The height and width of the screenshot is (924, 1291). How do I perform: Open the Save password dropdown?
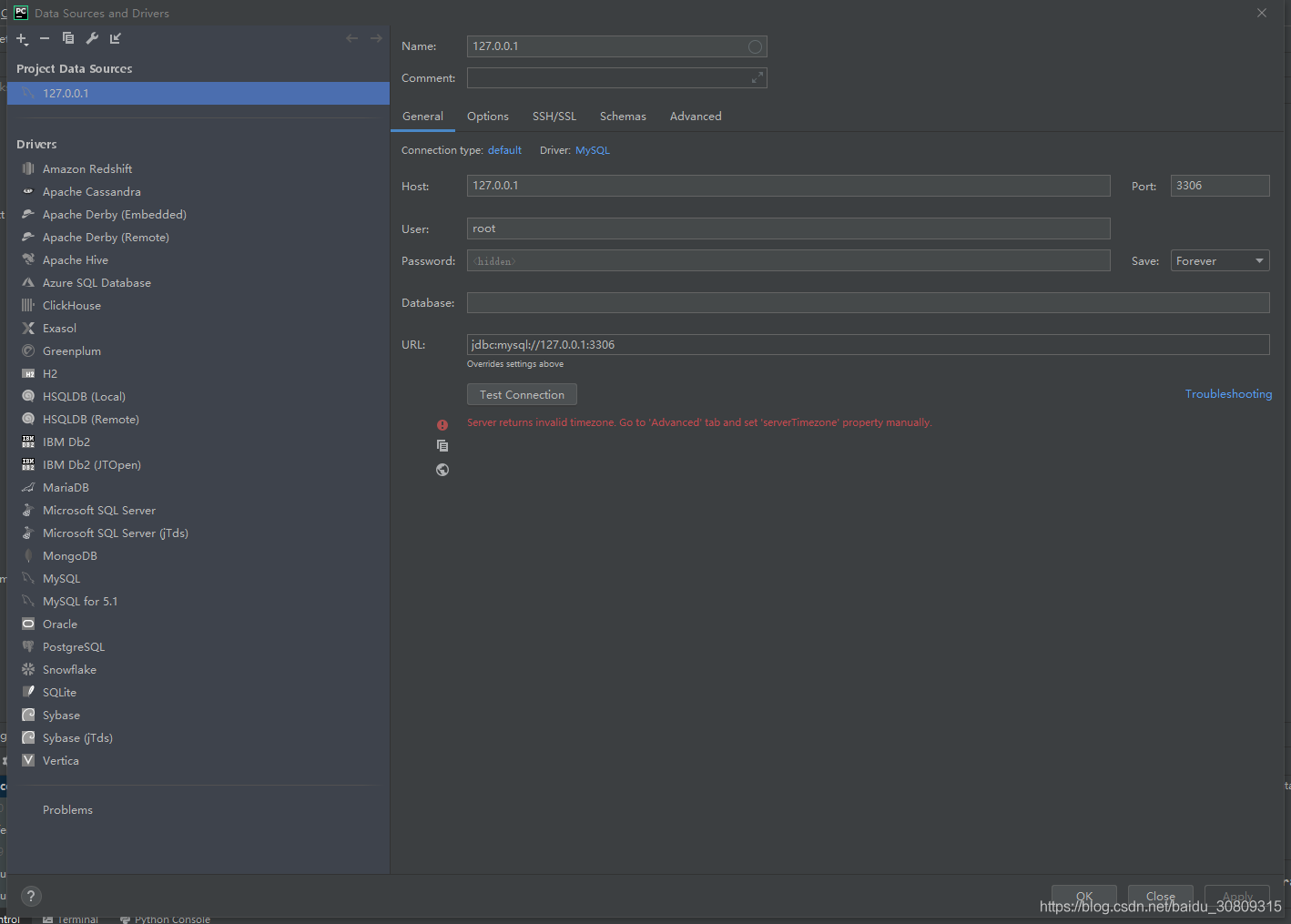(1219, 261)
